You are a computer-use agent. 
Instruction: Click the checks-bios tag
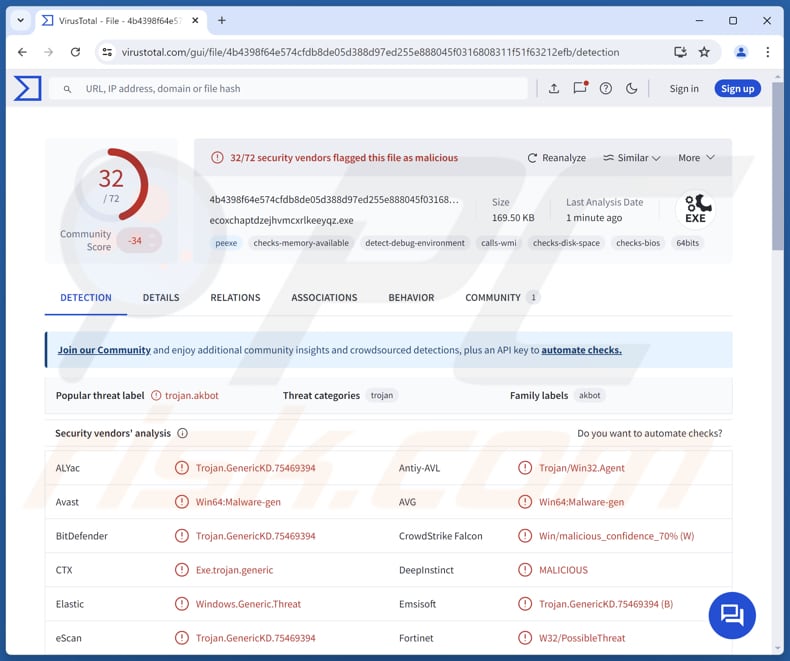[x=638, y=243]
